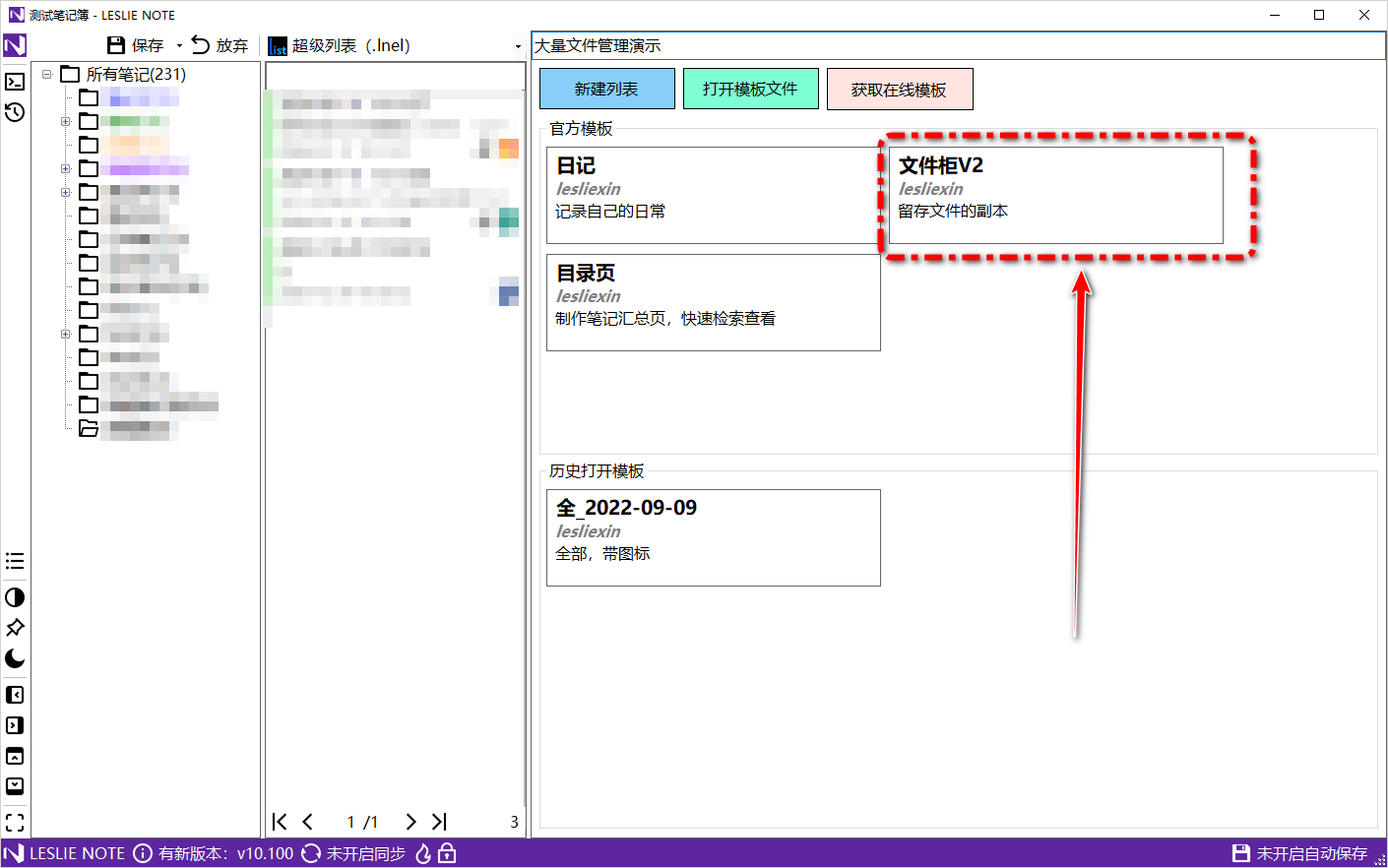The width and height of the screenshot is (1388, 868).
Task: Click the lock icon in status bar
Action: [447, 853]
